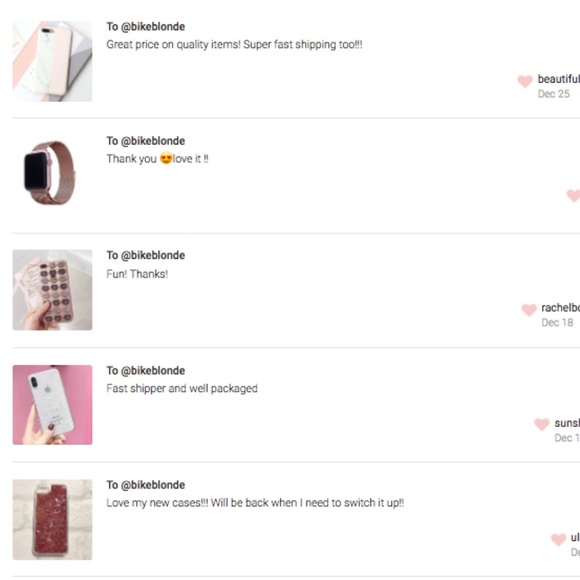
Task: Click the @bikeblonde link above the Thank you review
Action: 153,141
